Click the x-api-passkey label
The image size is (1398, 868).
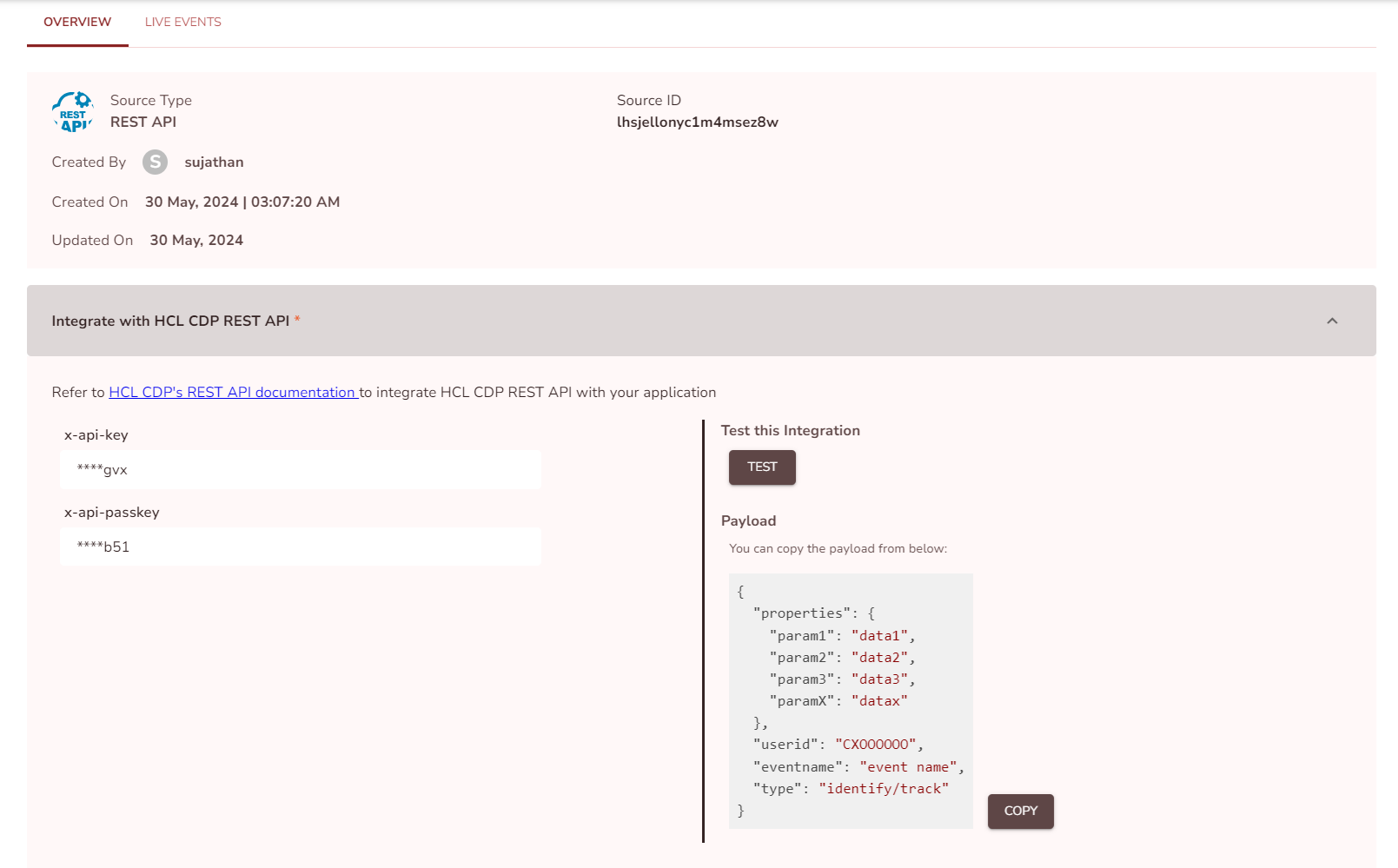coord(112,512)
